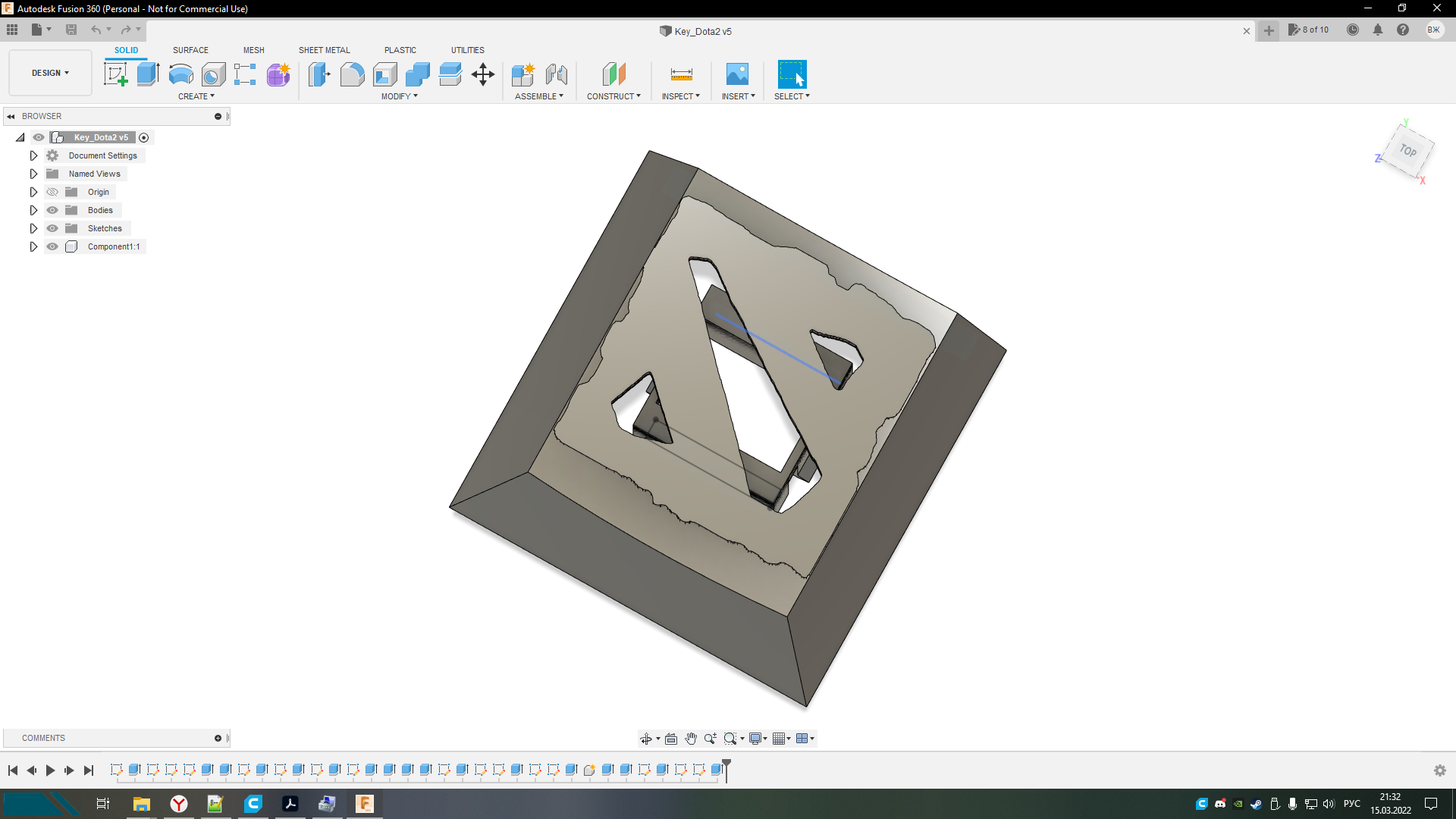The height and width of the screenshot is (819, 1456).
Task: Open Display Settings in navigation bar
Action: [x=755, y=739]
